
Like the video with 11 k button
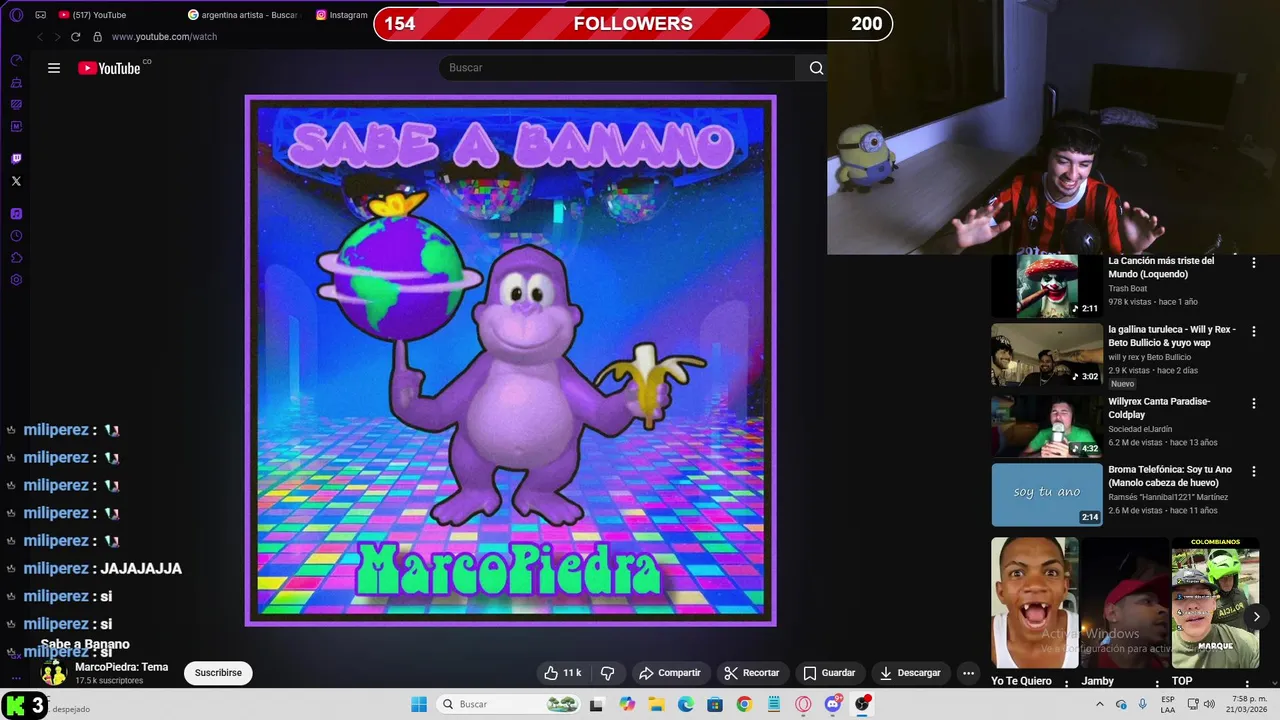[x=562, y=673]
